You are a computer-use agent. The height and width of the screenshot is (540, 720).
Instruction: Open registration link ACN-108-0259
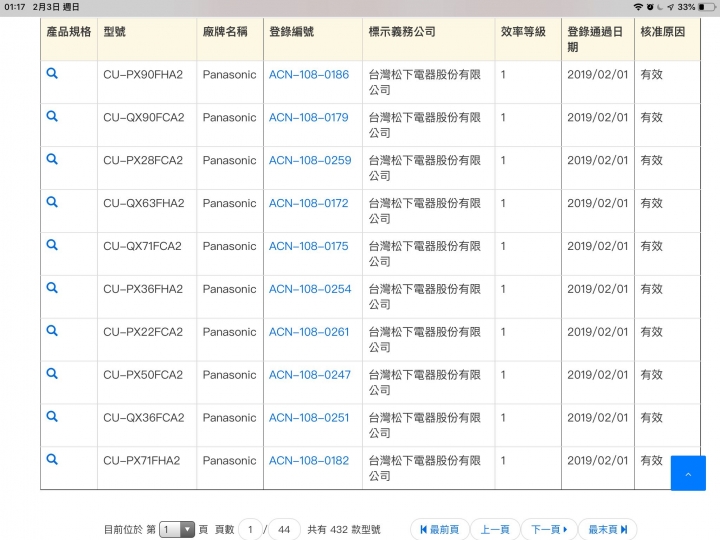click(x=310, y=160)
